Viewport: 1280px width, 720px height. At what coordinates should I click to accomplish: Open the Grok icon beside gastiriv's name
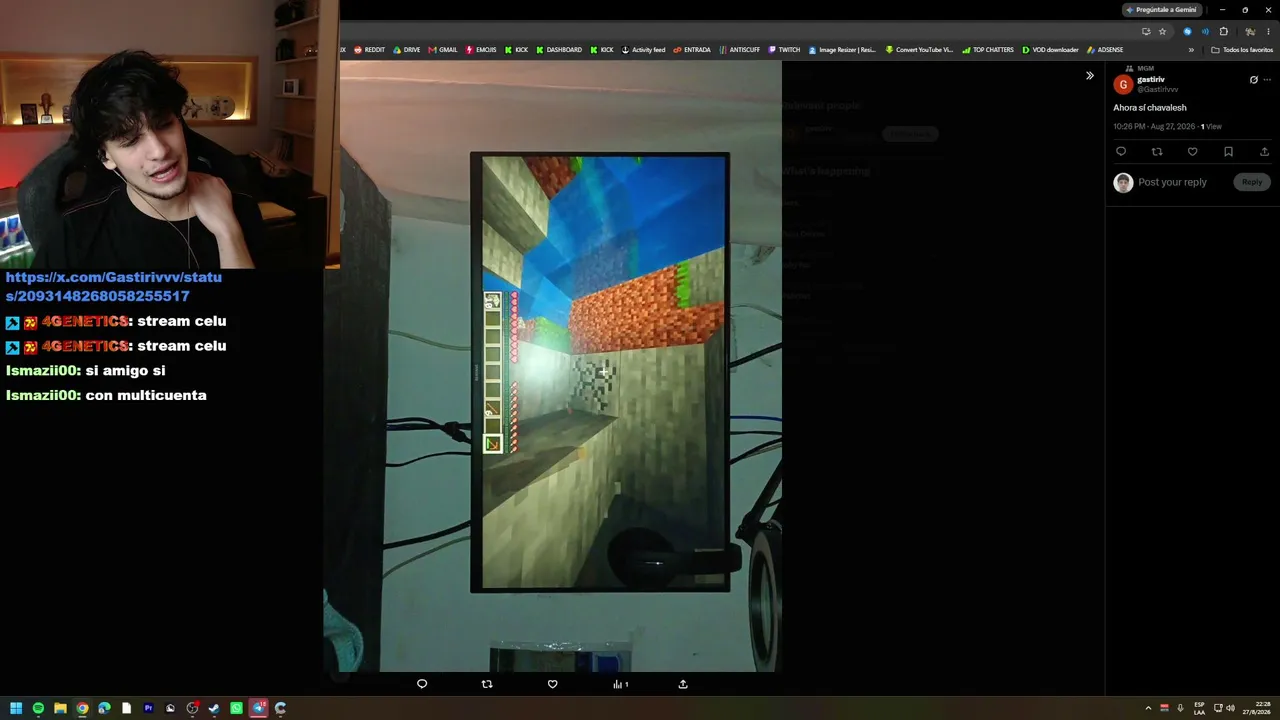(x=1253, y=80)
